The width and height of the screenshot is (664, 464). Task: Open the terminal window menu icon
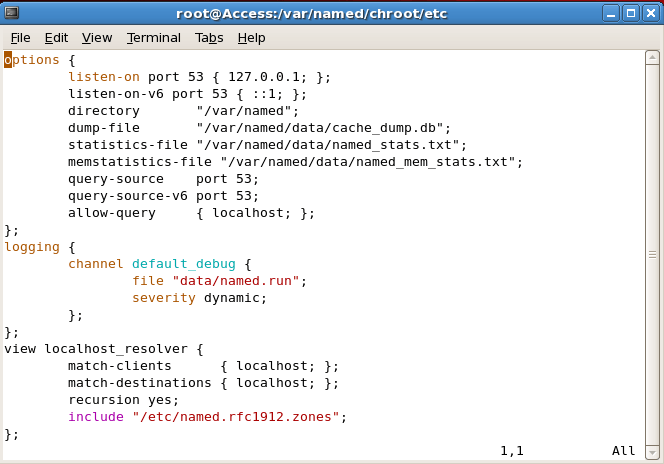pos(12,13)
